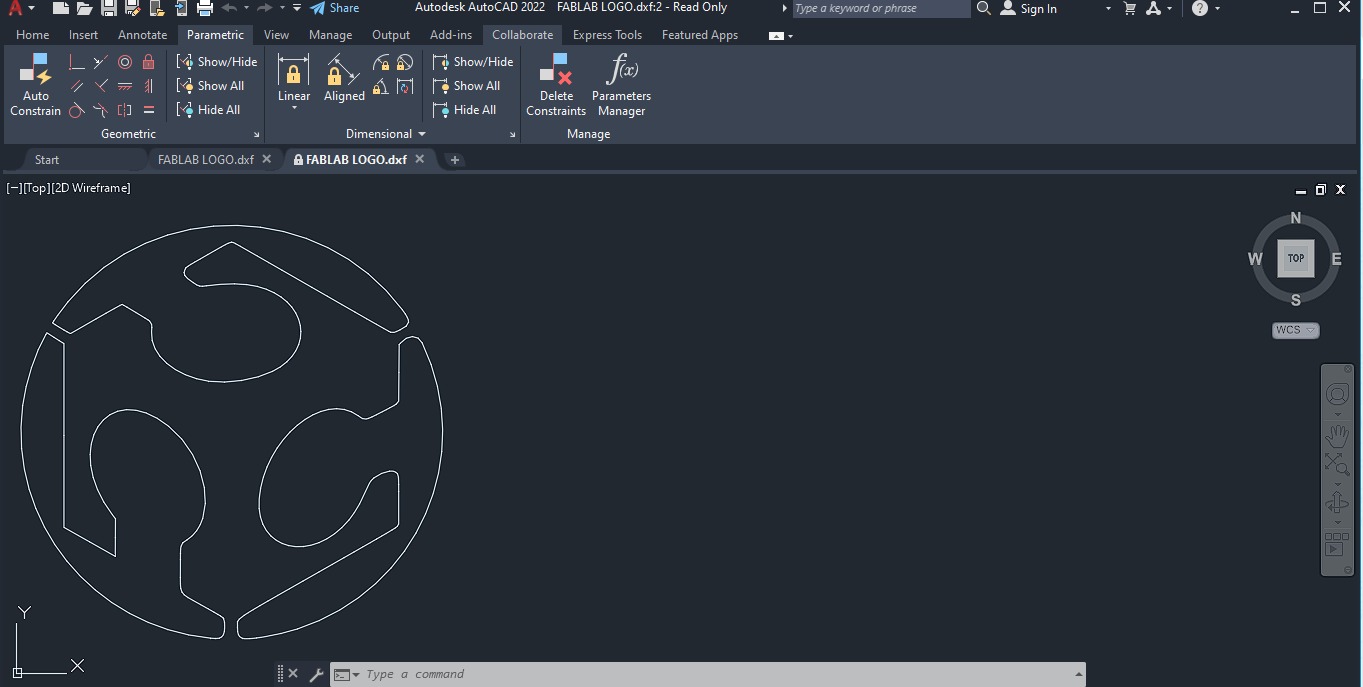Viewport: 1363px width, 687px height.
Task: Click the Save As icon in Quick Access toolbar
Action: pyautogui.click(x=131, y=8)
